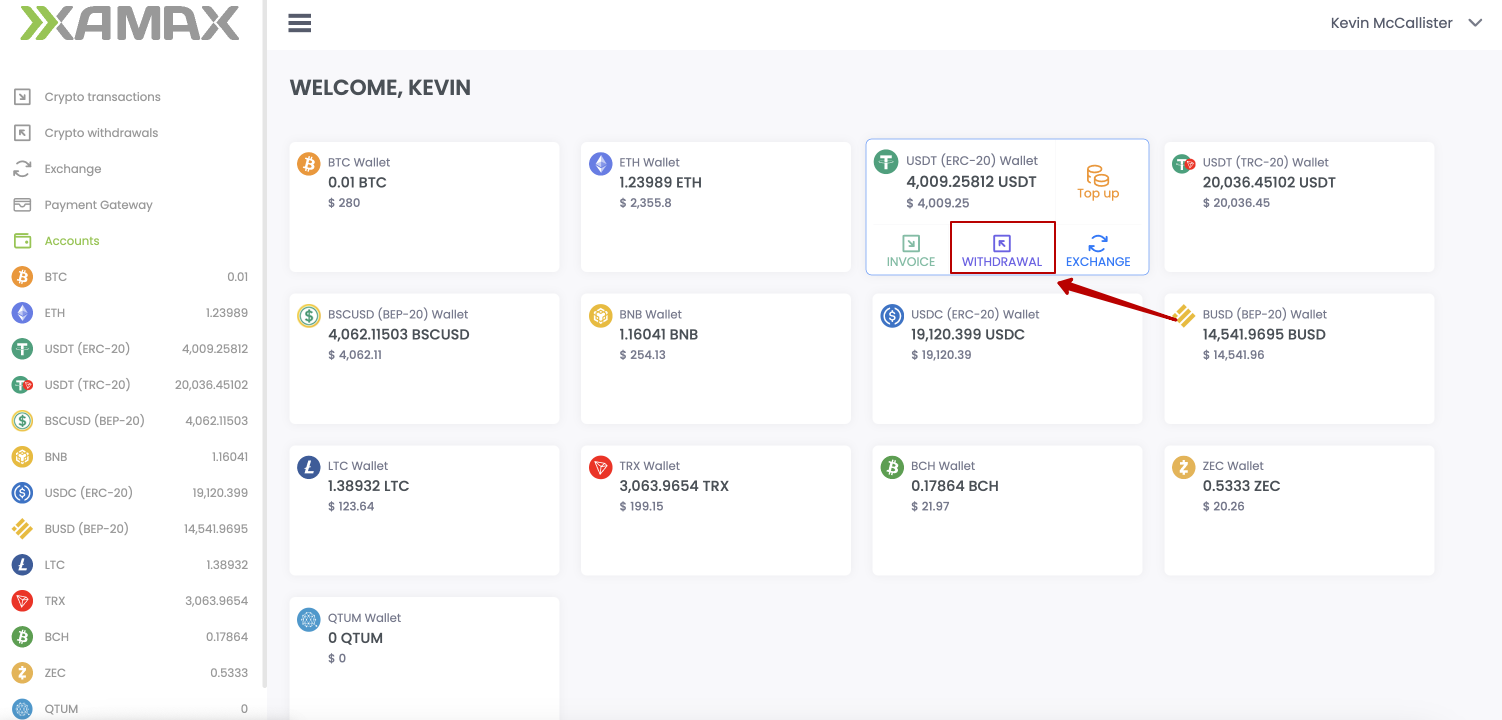Image resolution: width=1502 pixels, height=720 pixels.
Task: Click the BUSD (BEP-20) icon in sidebar
Action: pos(22,529)
